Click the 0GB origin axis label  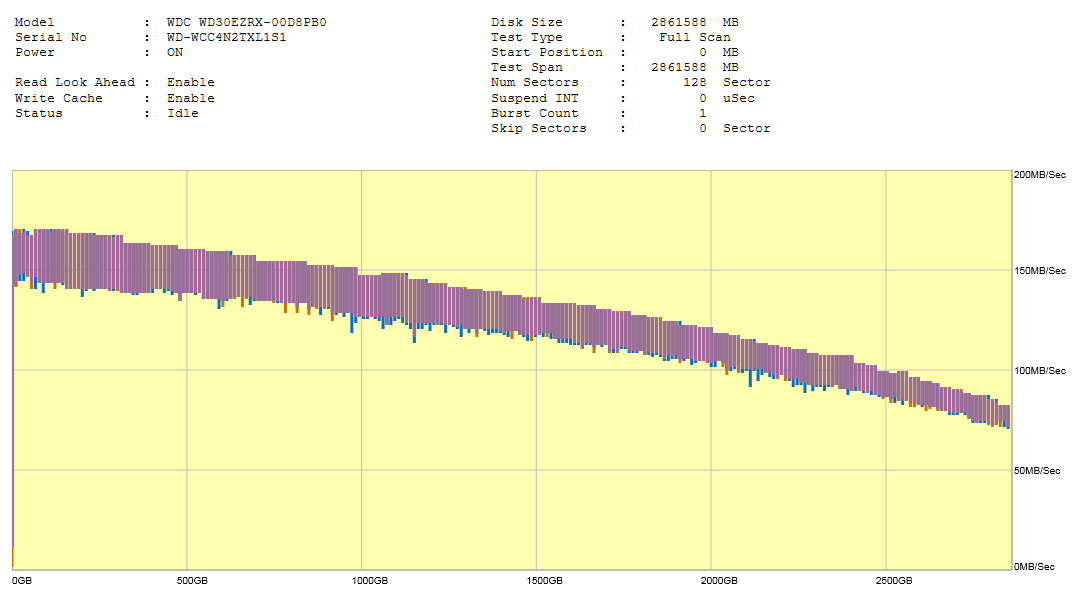[22, 580]
